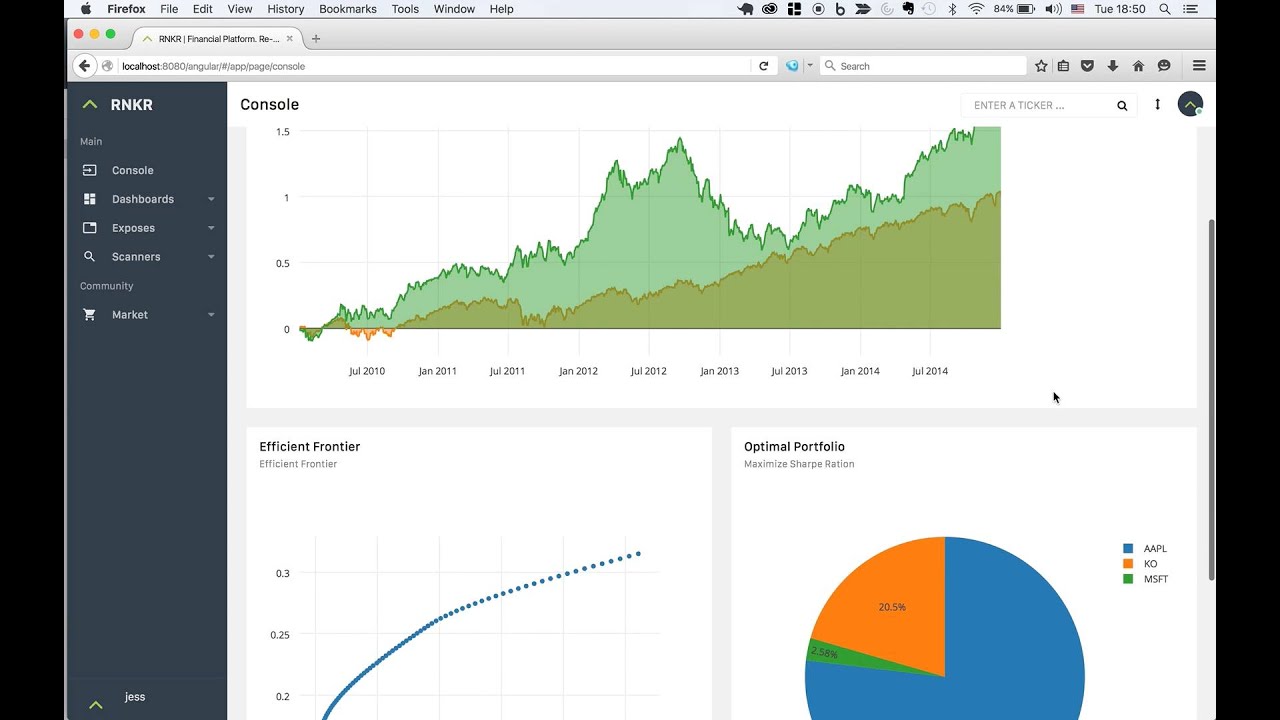1280x720 pixels.
Task: Click the Firefox Search box
Action: 923,66
